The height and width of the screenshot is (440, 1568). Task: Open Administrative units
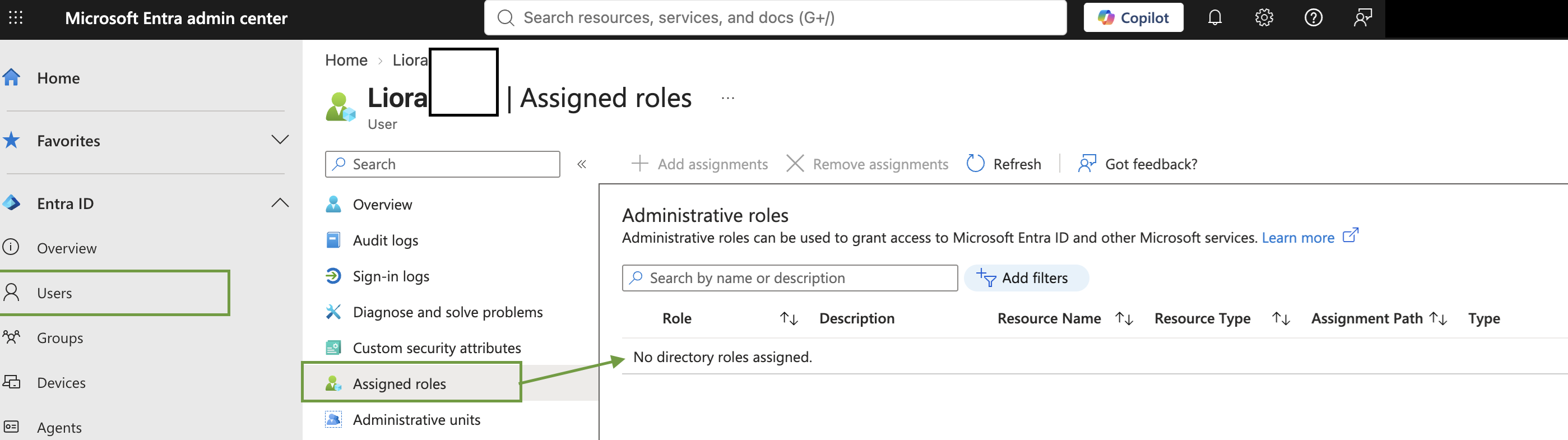(x=416, y=419)
